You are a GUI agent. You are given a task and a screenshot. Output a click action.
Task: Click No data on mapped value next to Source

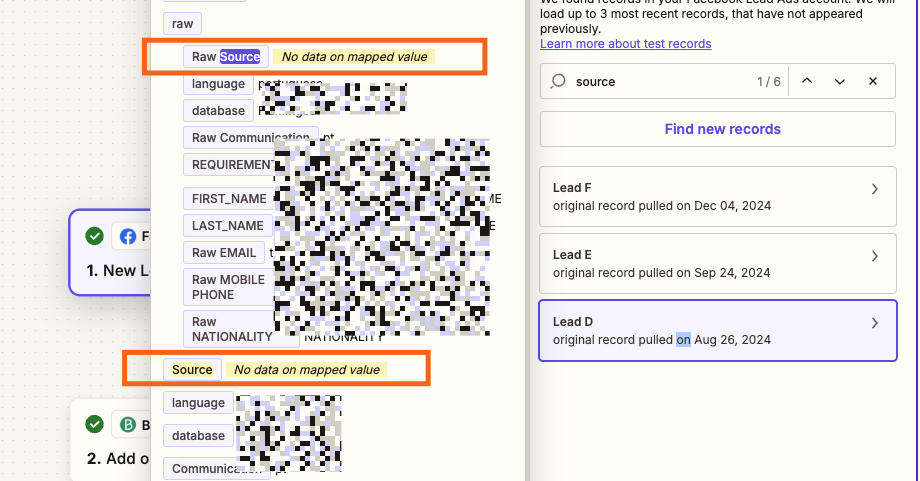pyautogui.click(x=307, y=370)
